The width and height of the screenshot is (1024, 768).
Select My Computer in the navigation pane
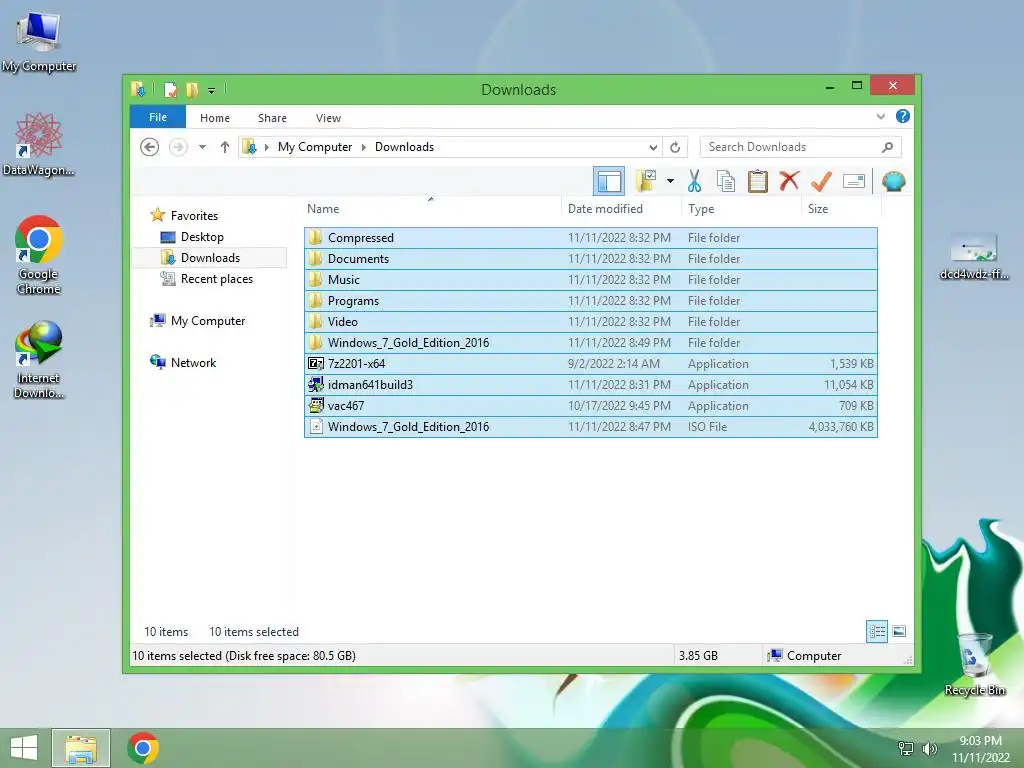(x=208, y=321)
